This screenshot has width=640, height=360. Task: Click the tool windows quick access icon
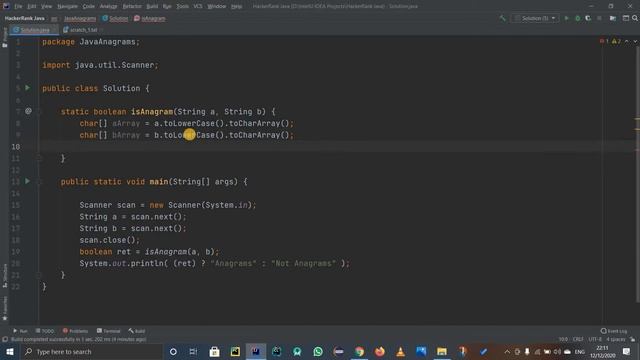pos(5,339)
